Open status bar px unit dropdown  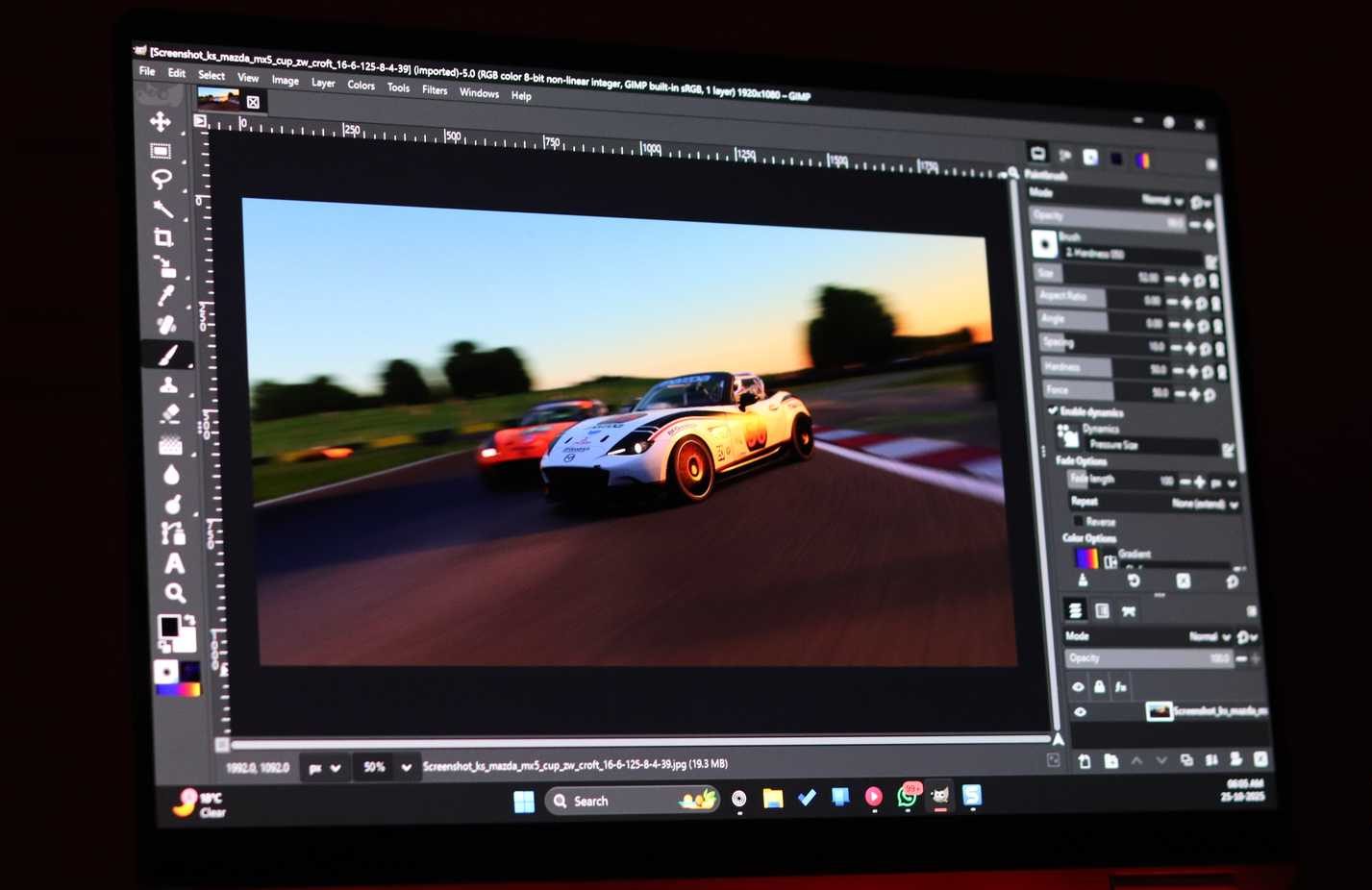[323, 768]
